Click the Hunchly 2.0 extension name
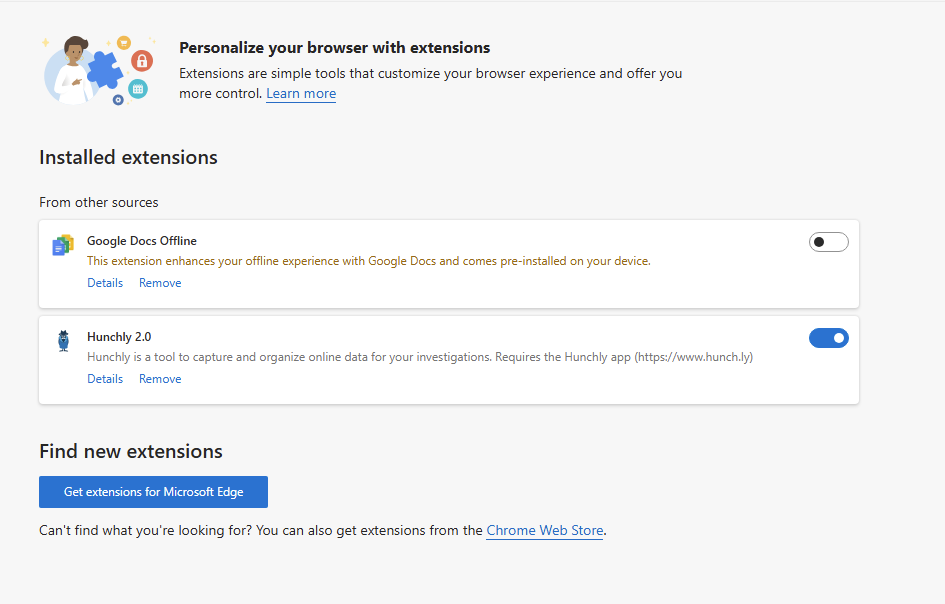This screenshot has width=945, height=604. point(119,337)
